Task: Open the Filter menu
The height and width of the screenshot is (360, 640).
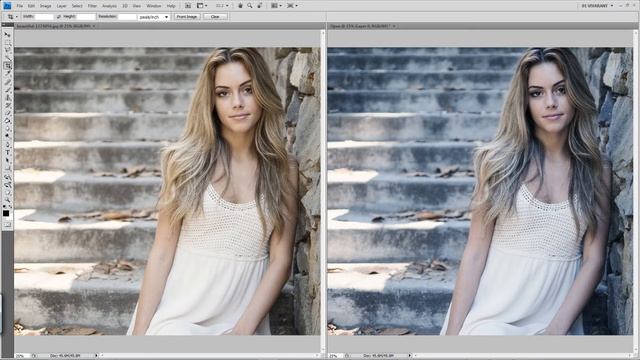Action: [x=92, y=6]
